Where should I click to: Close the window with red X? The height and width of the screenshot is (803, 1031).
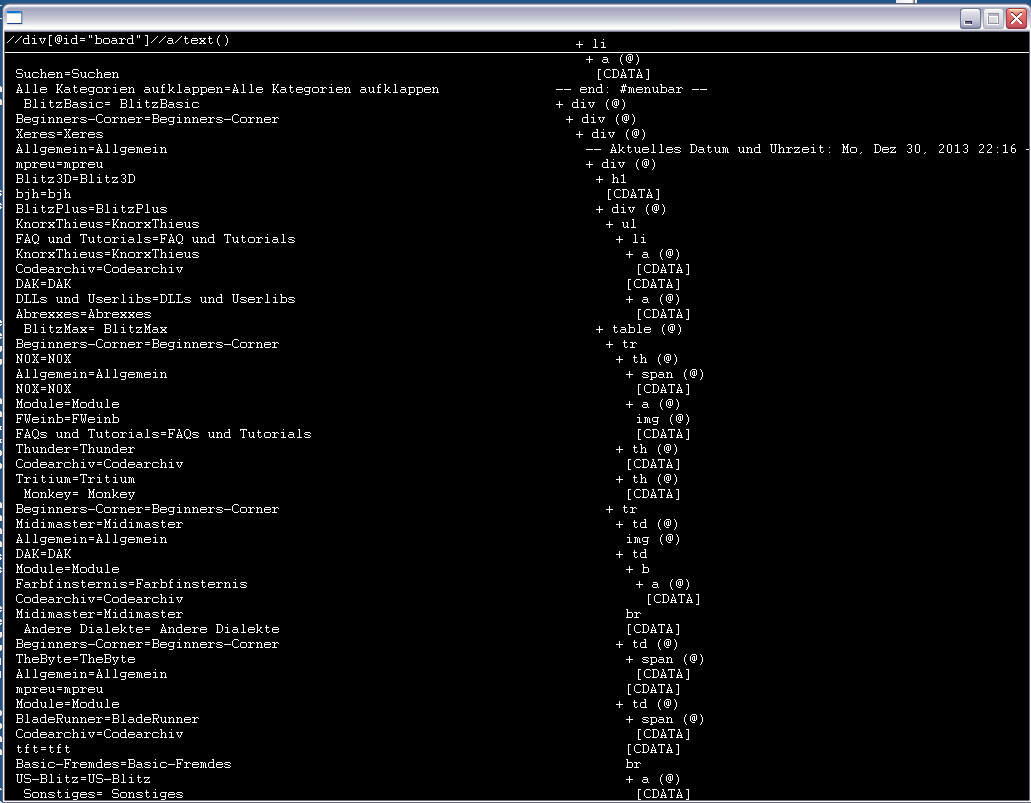pyautogui.click(x=1017, y=18)
